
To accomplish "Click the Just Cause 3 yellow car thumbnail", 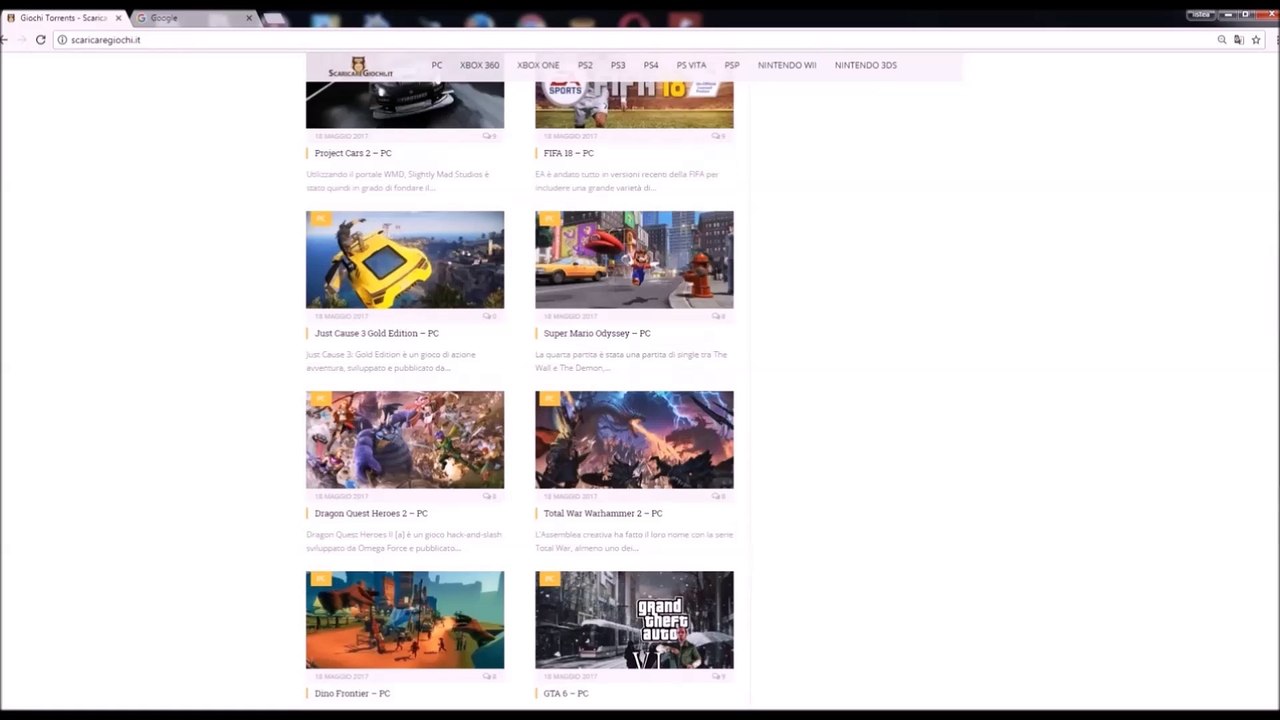I will (x=405, y=260).
